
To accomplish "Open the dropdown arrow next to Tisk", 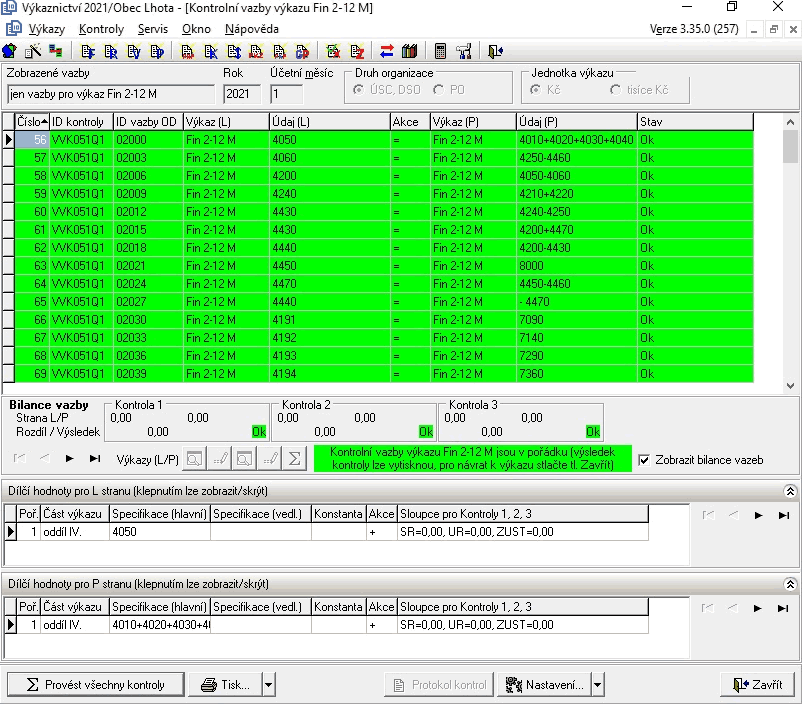I will coord(268,685).
